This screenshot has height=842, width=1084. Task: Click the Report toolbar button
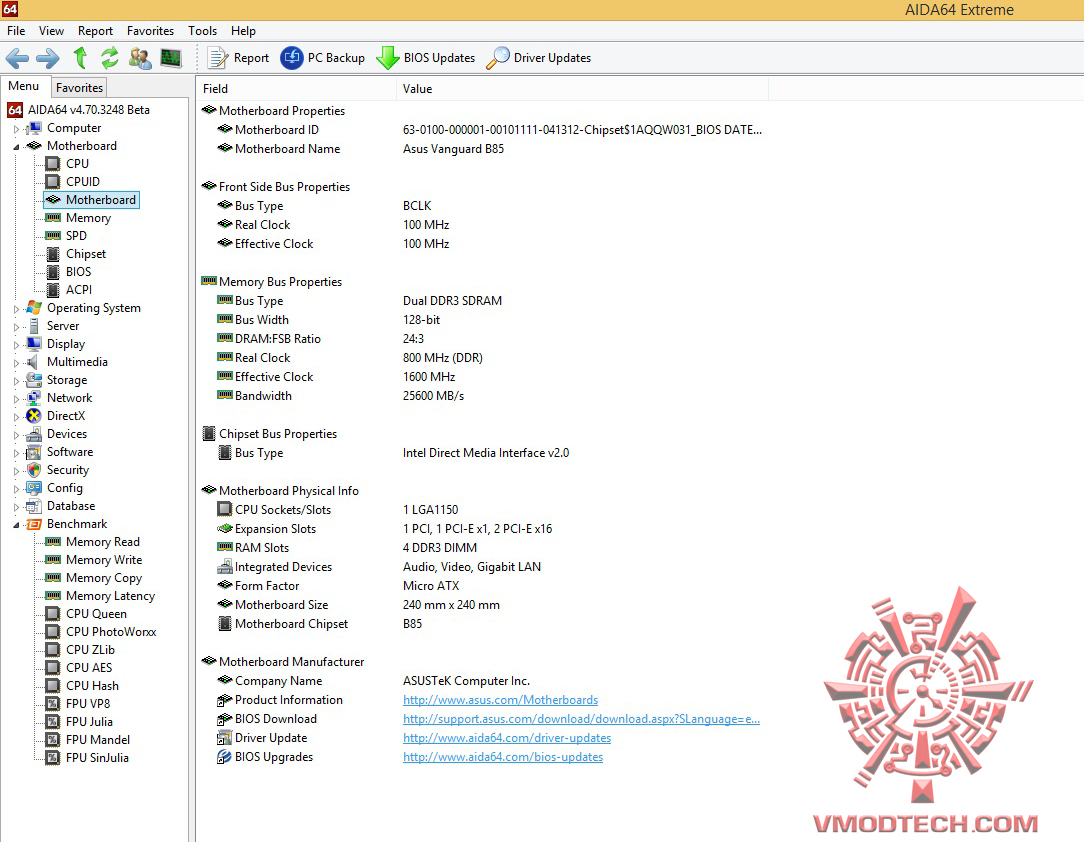pos(239,58)
